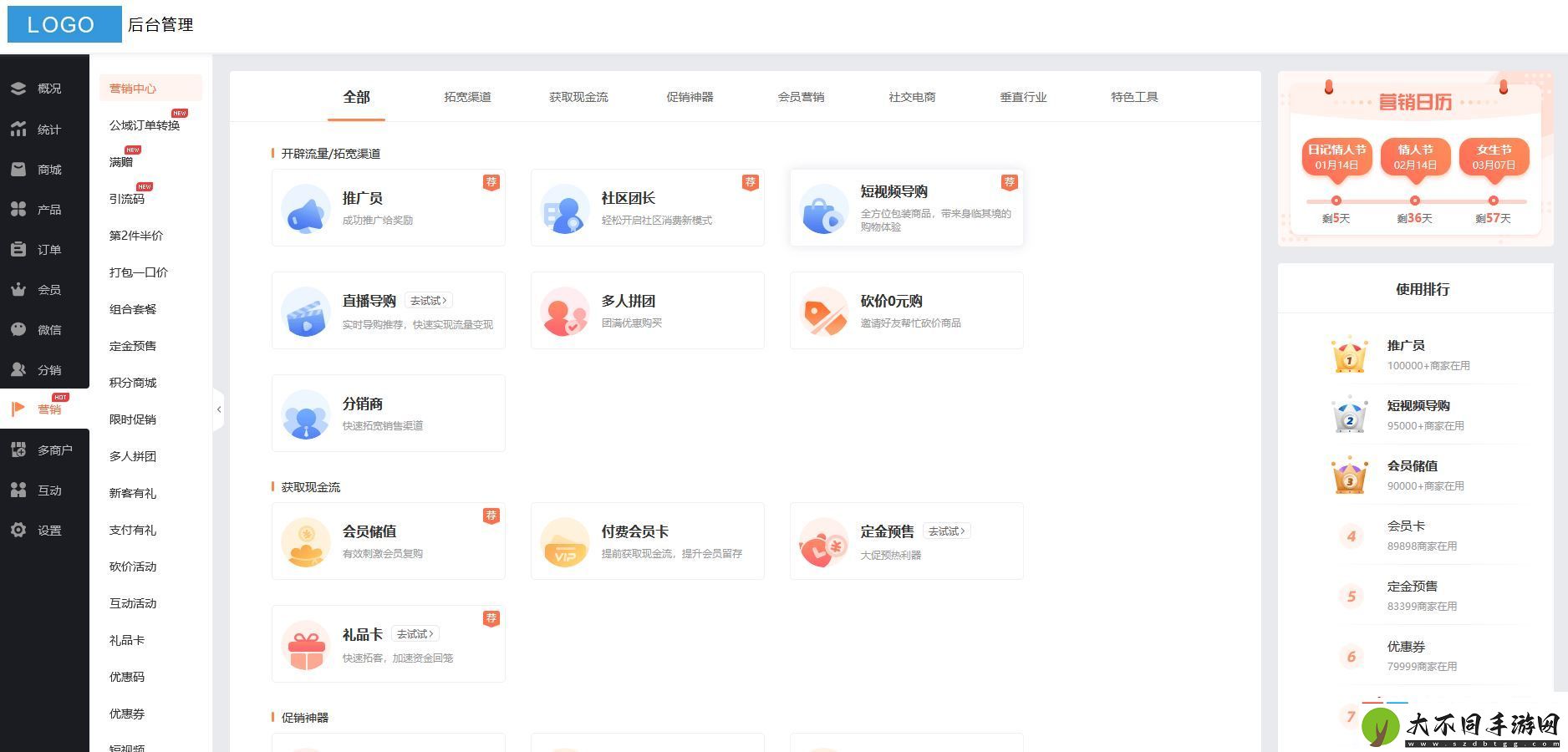This screenshot has width=1568, height=752.
Task: Select the 特色工具 tab
Action: (x=1134, y=97)
